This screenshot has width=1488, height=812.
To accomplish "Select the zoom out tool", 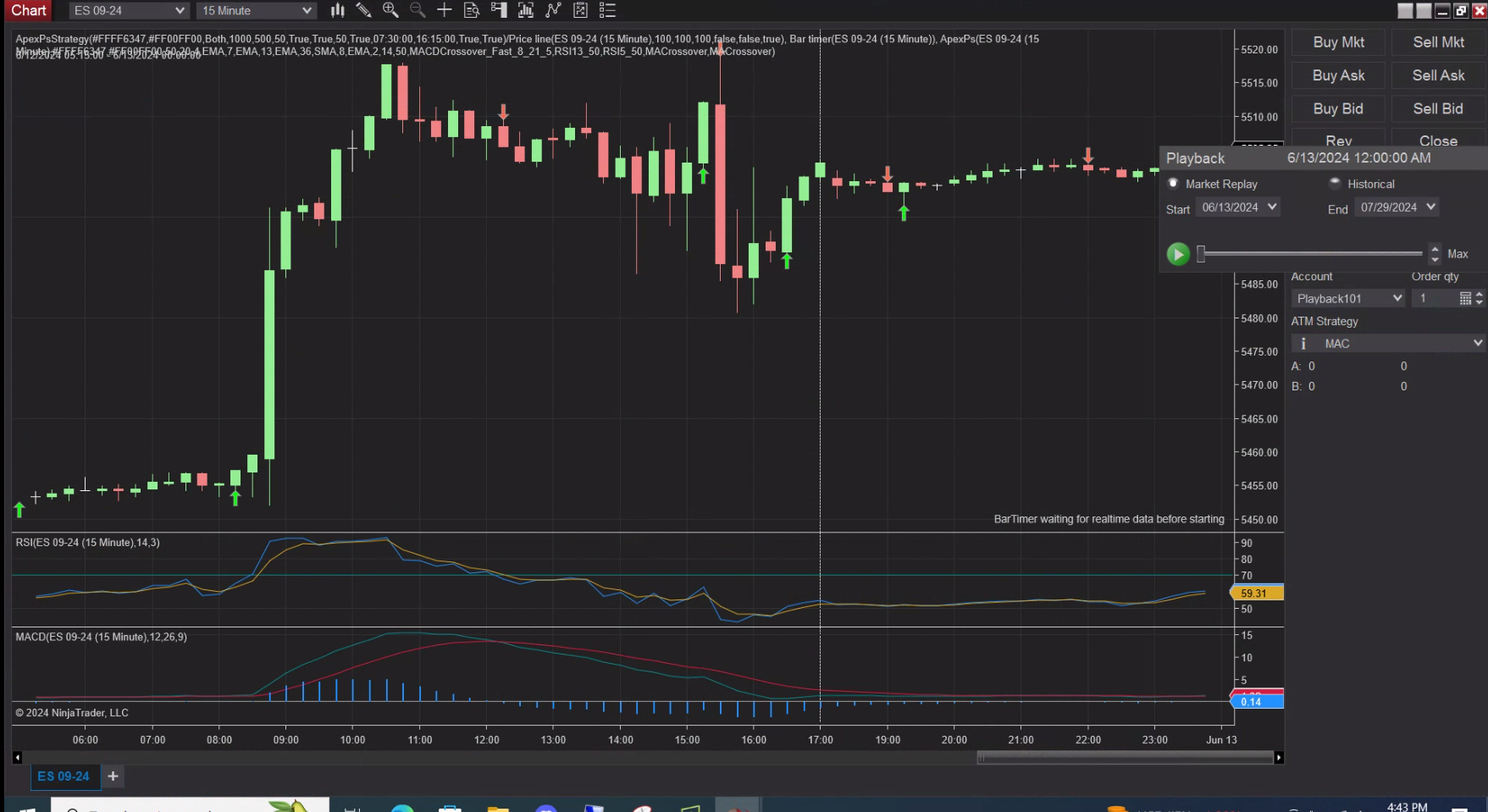I will click(417, 10).
